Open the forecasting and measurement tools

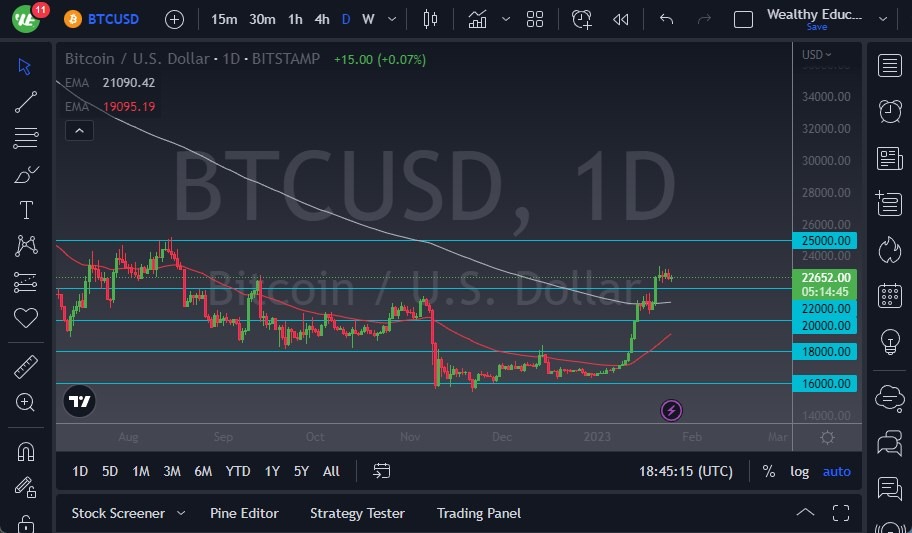click(x=26, y=282)
